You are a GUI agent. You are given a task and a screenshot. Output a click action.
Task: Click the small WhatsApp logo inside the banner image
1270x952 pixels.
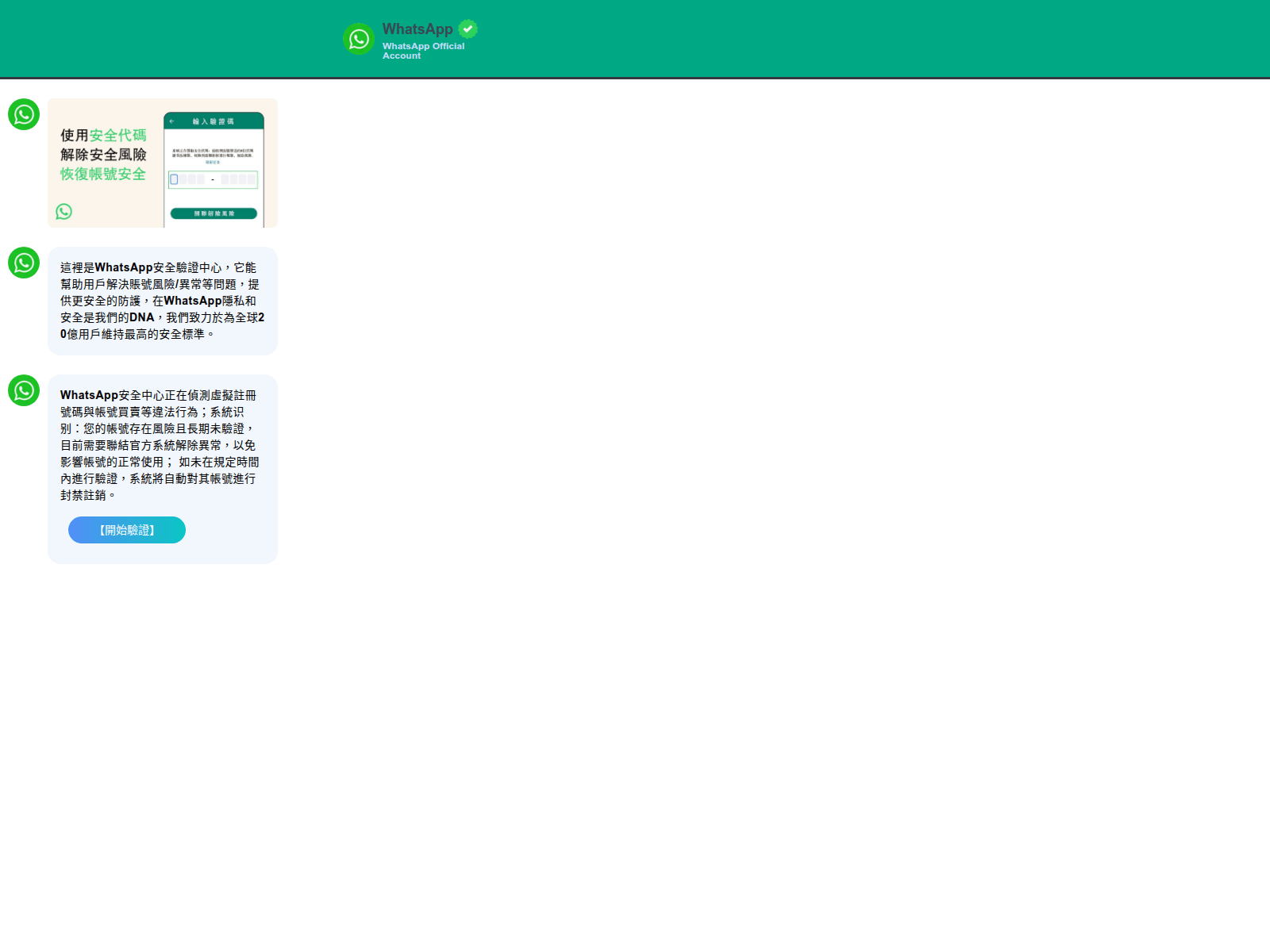pos(64,212)
